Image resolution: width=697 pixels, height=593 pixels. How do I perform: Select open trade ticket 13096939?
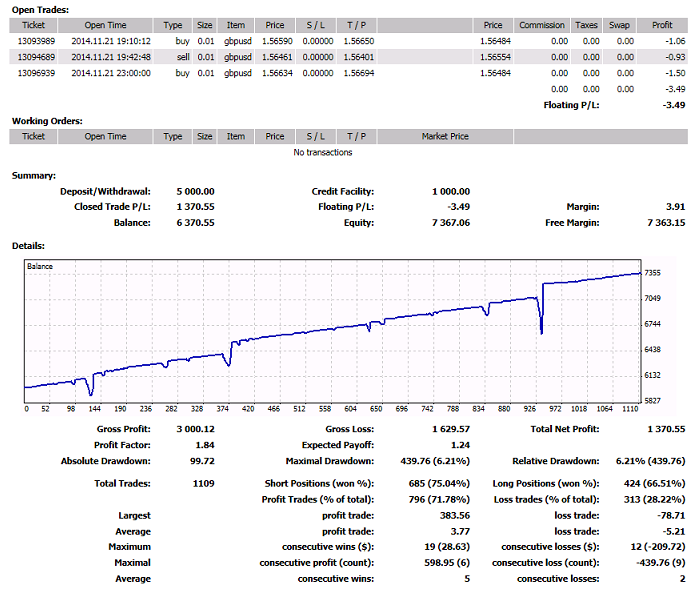[x=36, y=73]
